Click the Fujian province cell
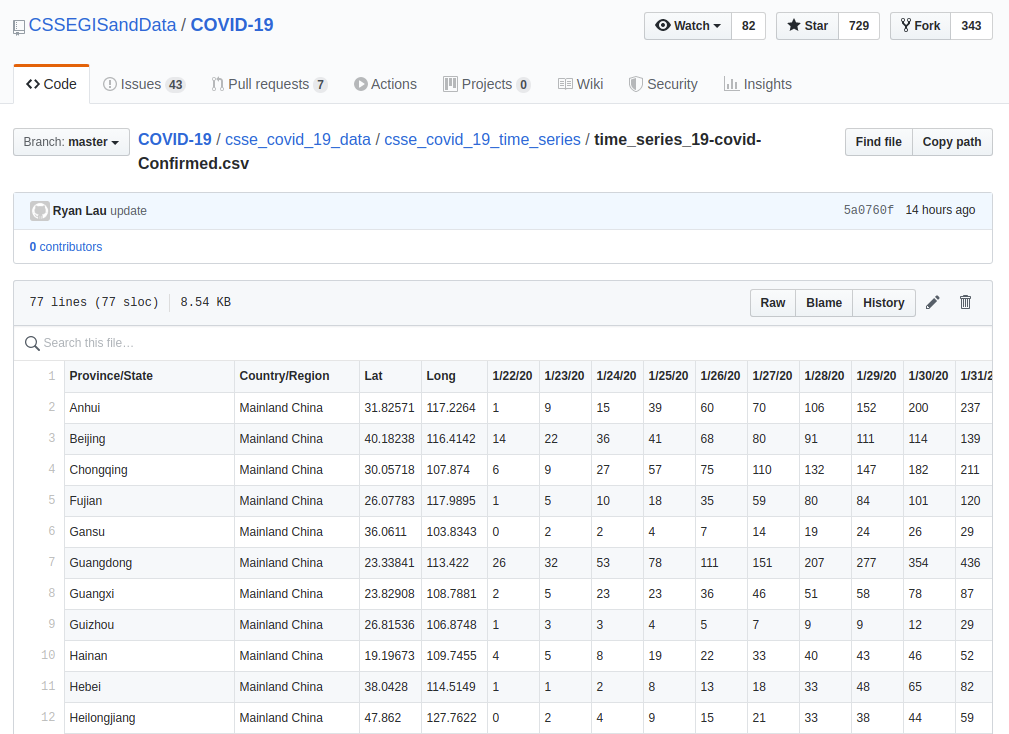 click(x=149, y=500)
